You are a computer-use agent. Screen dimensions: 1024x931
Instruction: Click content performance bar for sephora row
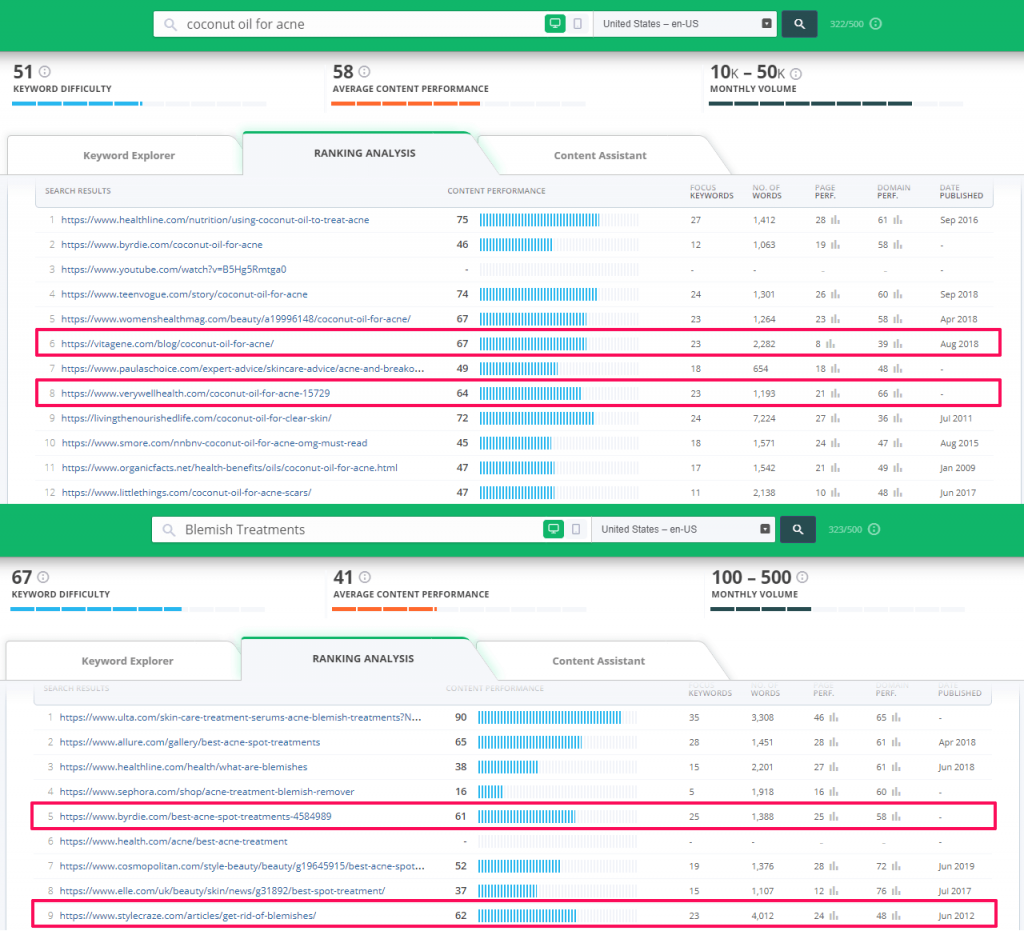(557, 792)
